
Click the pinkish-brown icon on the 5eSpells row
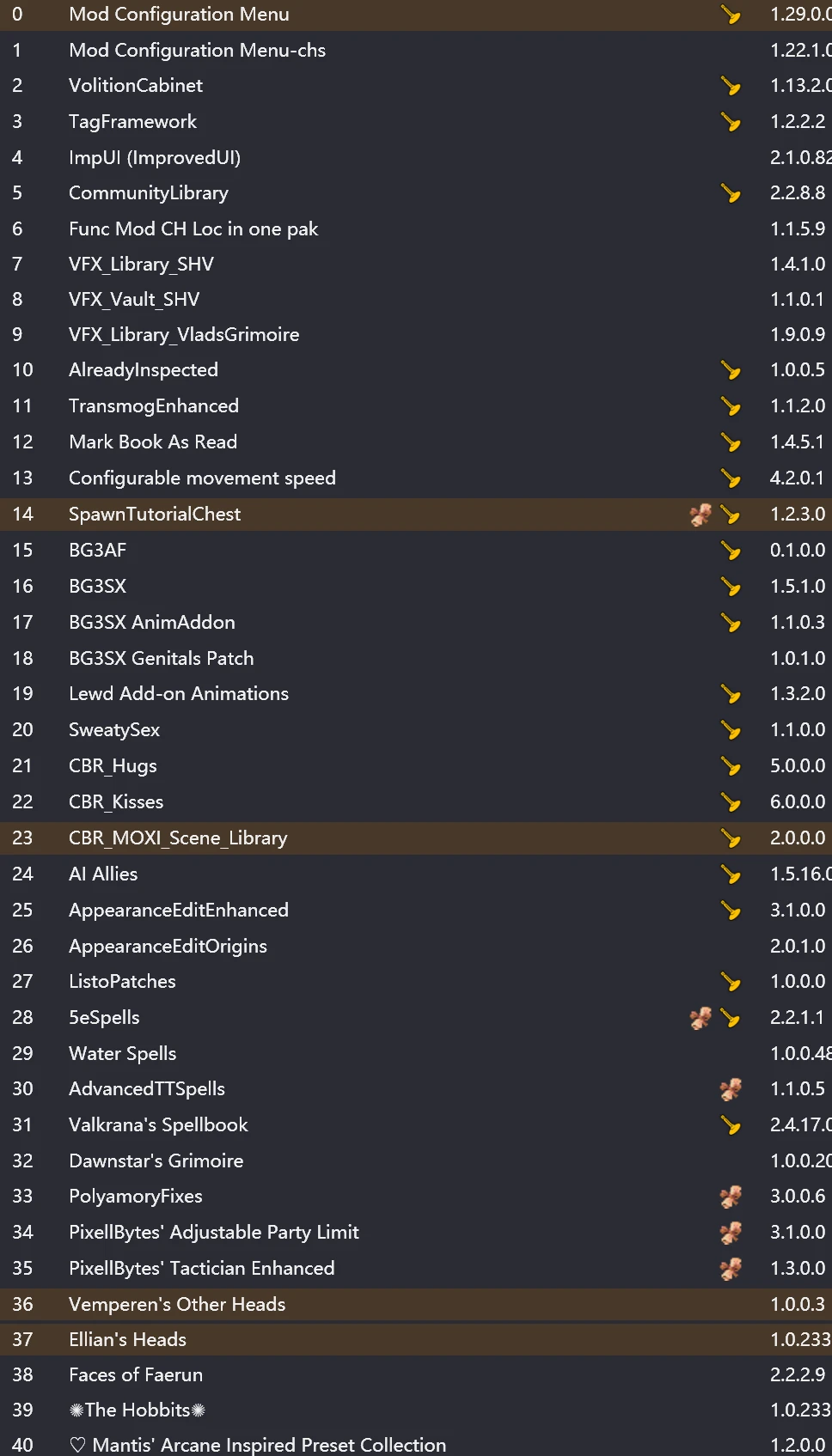(x=700, y=1018)
